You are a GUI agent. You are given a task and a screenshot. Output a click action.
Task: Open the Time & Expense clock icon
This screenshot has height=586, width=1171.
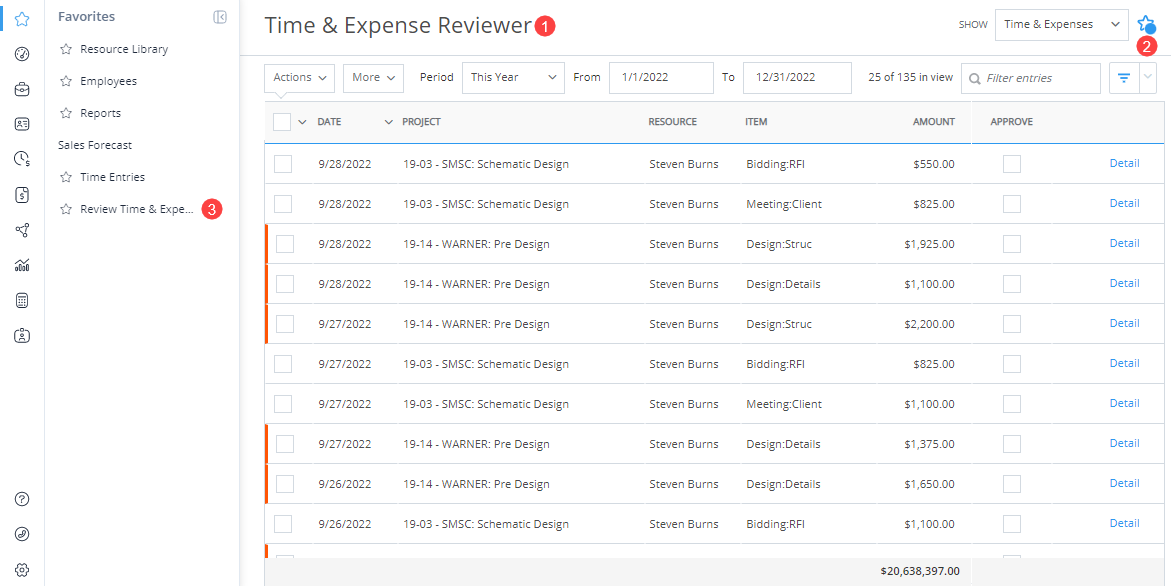tap(22, 159)
